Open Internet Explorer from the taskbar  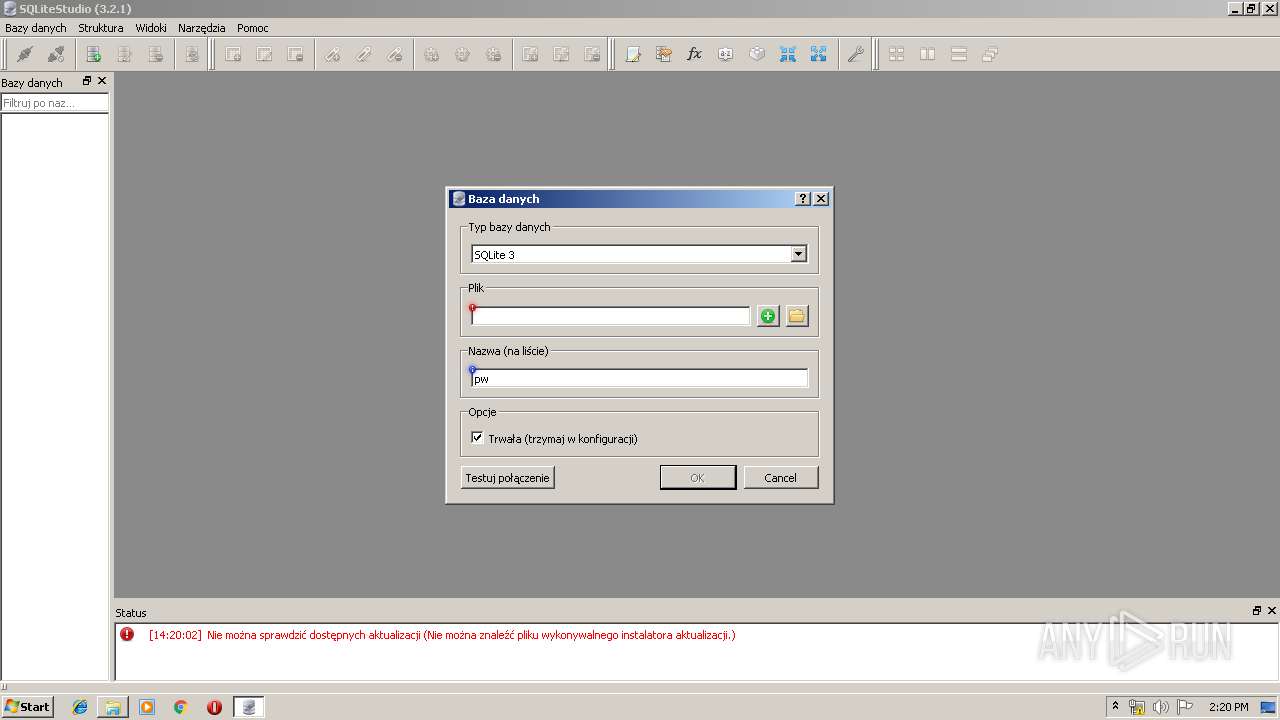(x=80, y=707)
